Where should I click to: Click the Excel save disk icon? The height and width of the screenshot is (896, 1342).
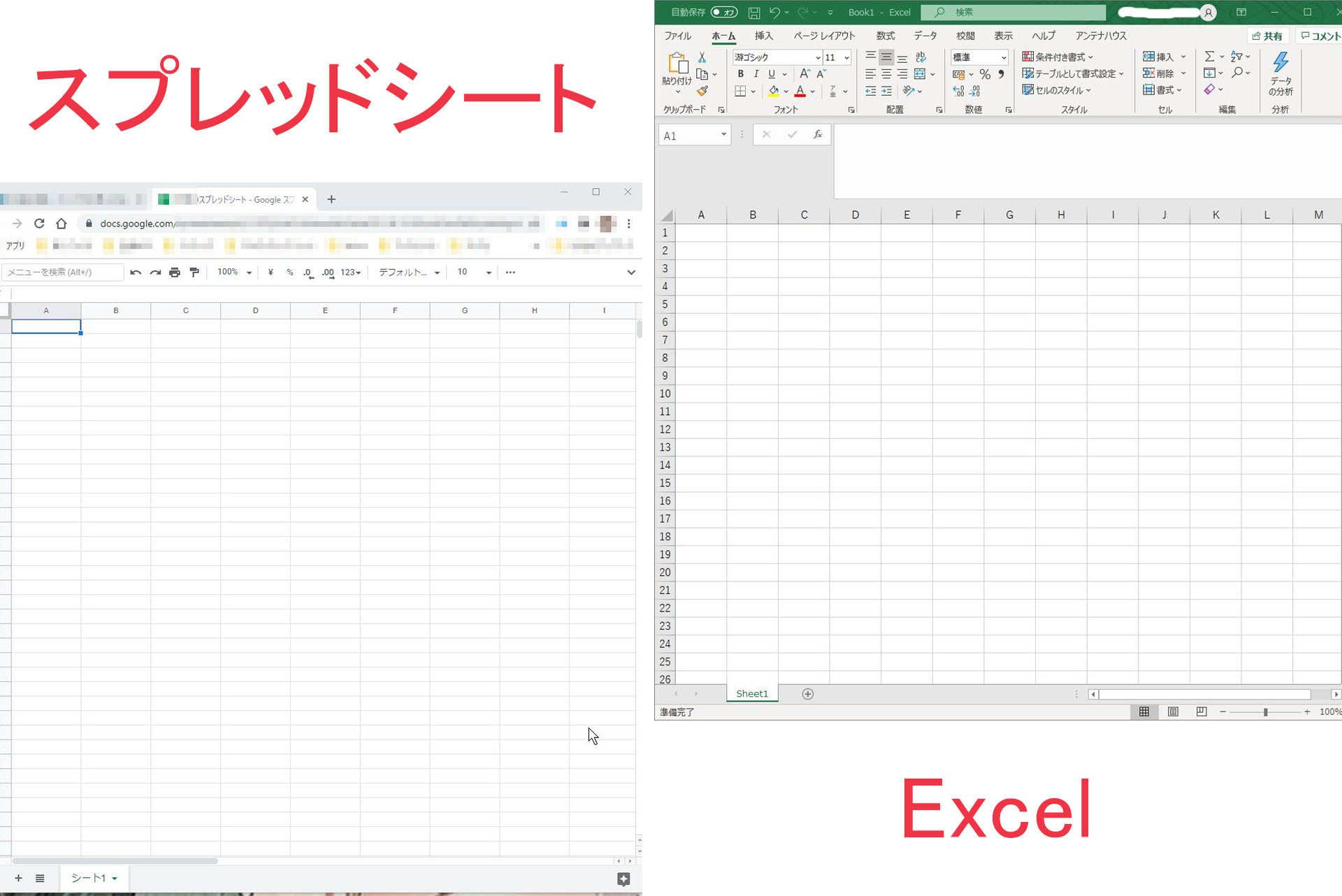tap(754, 13)
